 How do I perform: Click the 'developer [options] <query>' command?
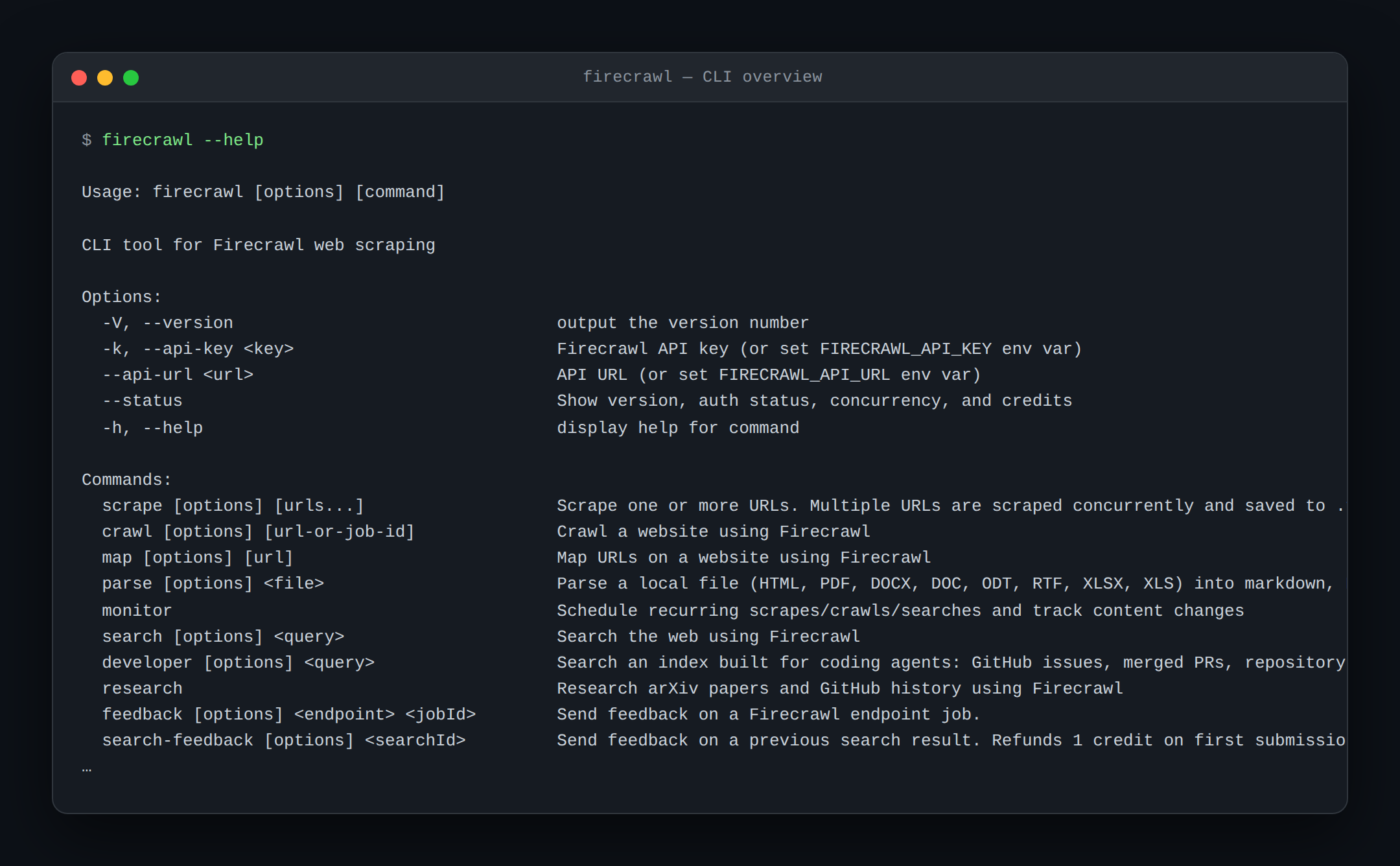coord(239,662)
